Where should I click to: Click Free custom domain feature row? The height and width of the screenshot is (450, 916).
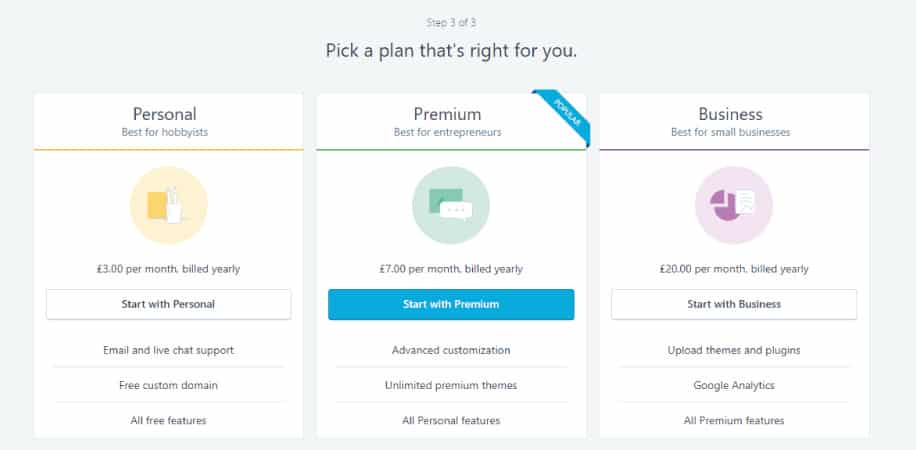pyautogui.click(x=168, y=385)
